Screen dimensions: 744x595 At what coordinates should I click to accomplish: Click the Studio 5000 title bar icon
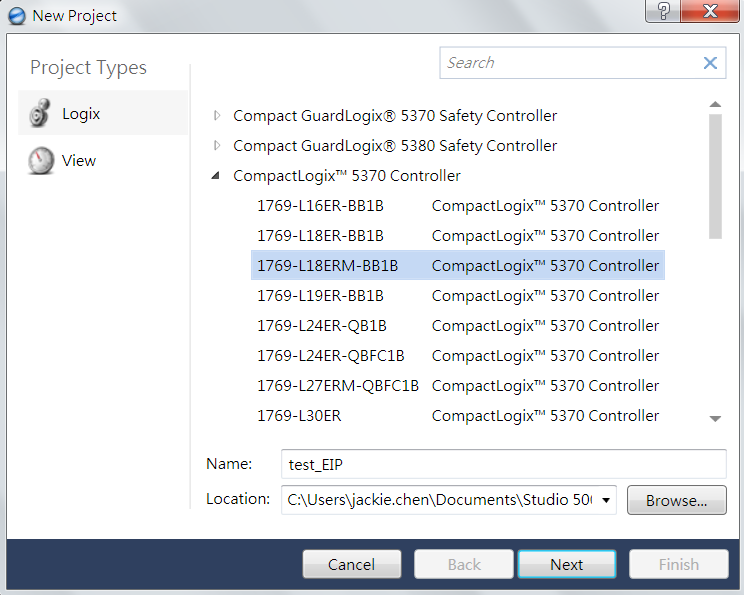(17, 16)
